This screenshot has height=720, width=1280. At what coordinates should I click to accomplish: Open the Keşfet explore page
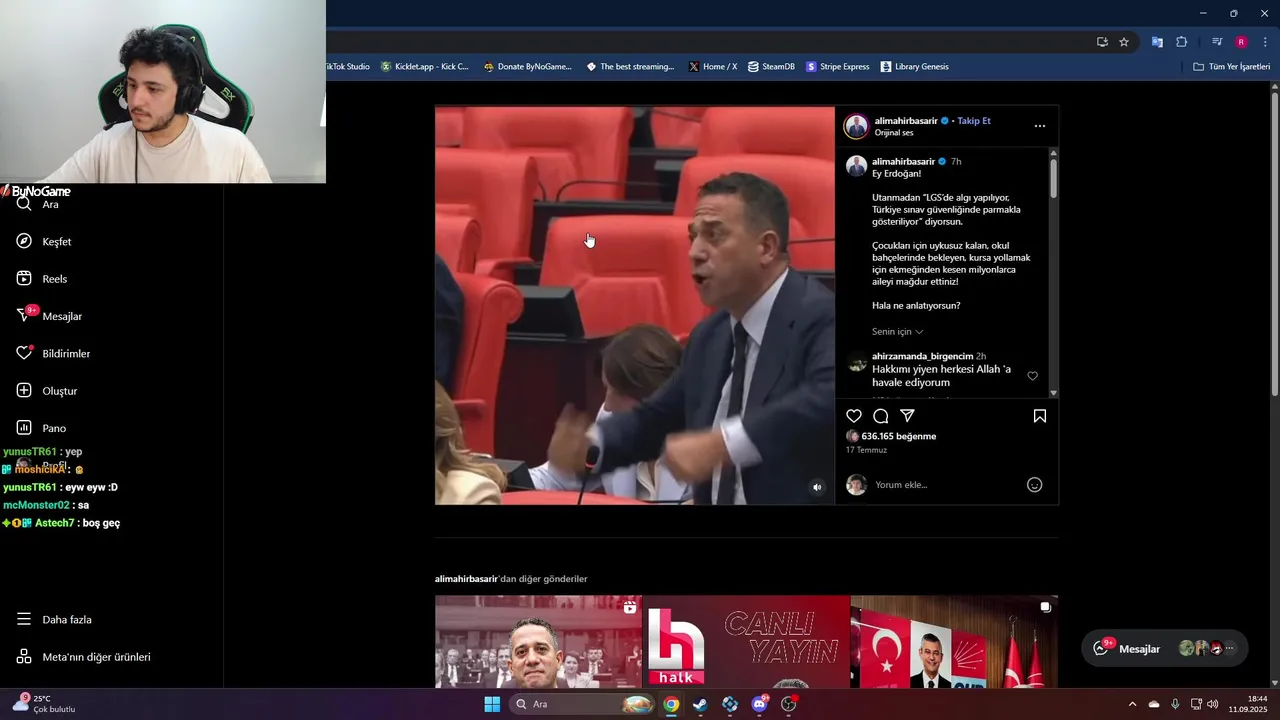click(x=44, y=241)
